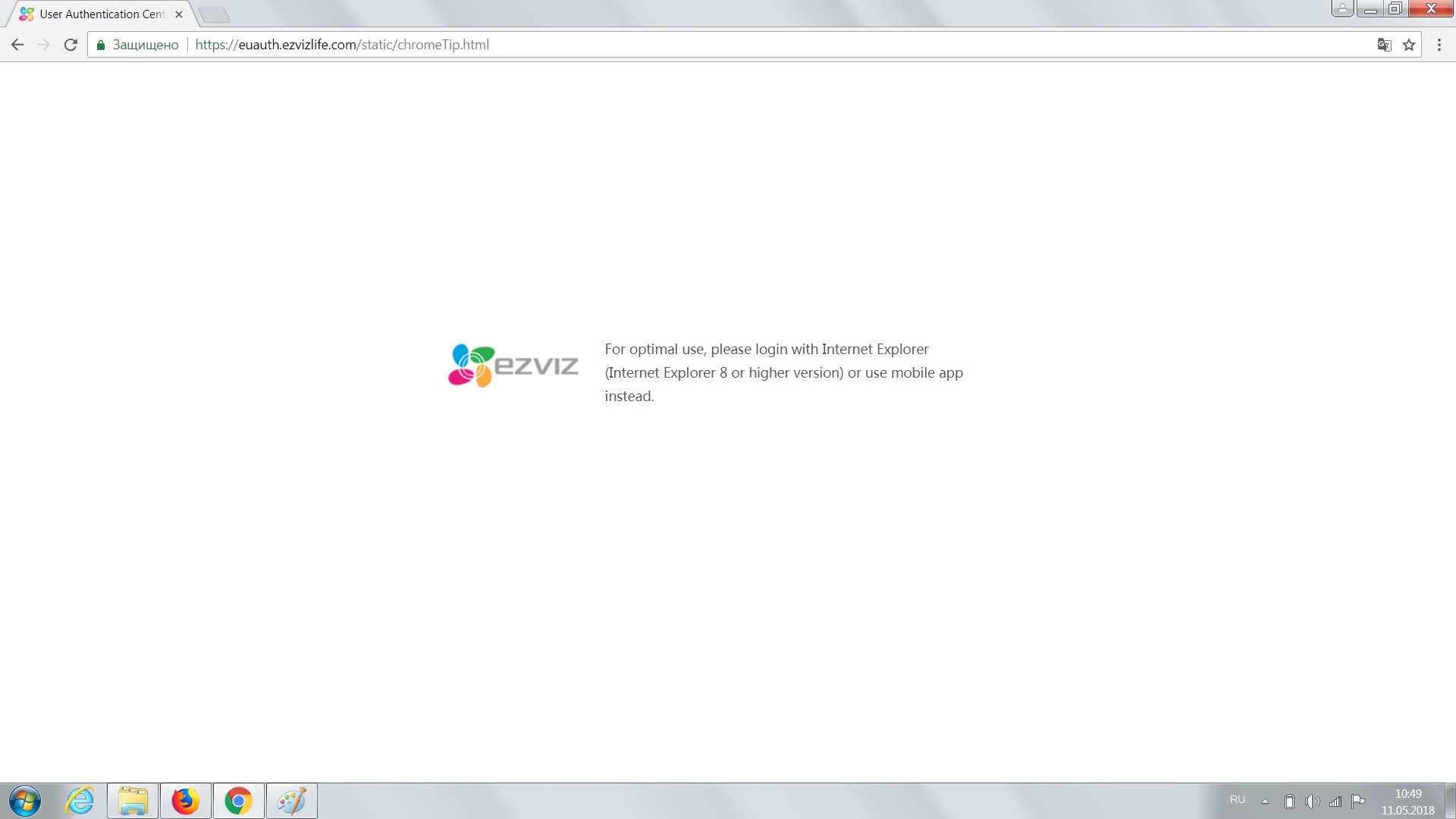Open the Windows Start menu

[x=25, y=801]
